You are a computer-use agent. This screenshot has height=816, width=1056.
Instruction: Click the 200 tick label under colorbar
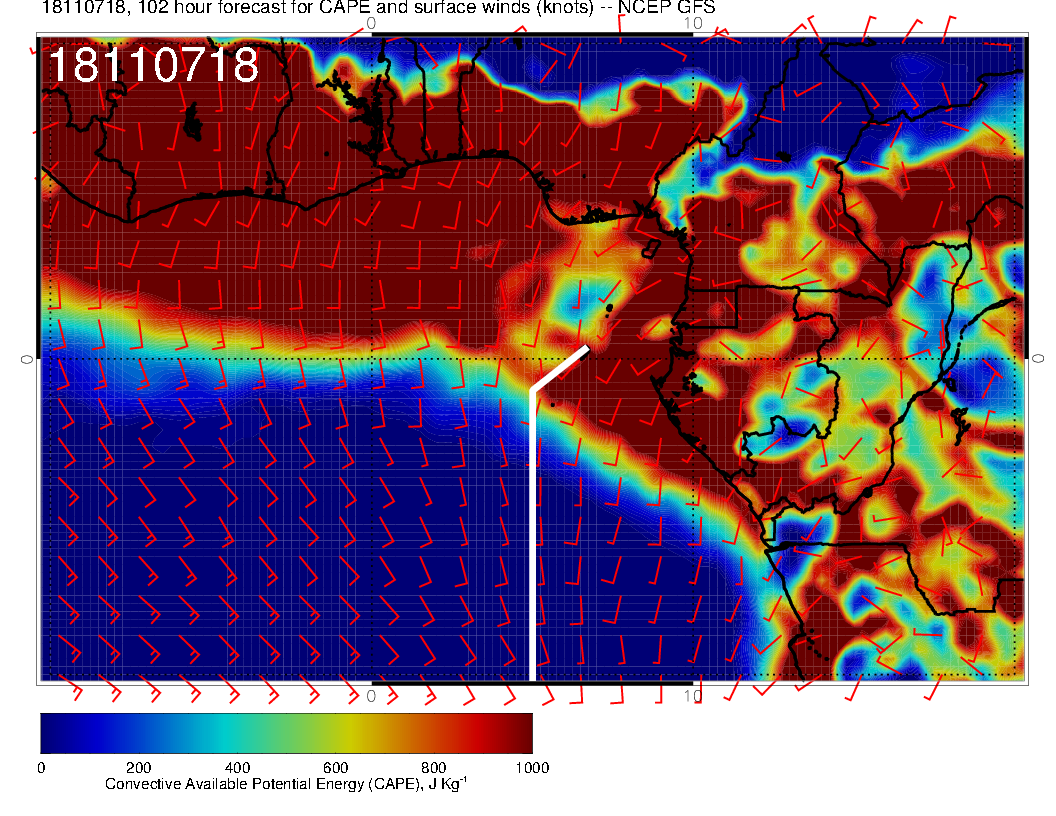(139, 767)
